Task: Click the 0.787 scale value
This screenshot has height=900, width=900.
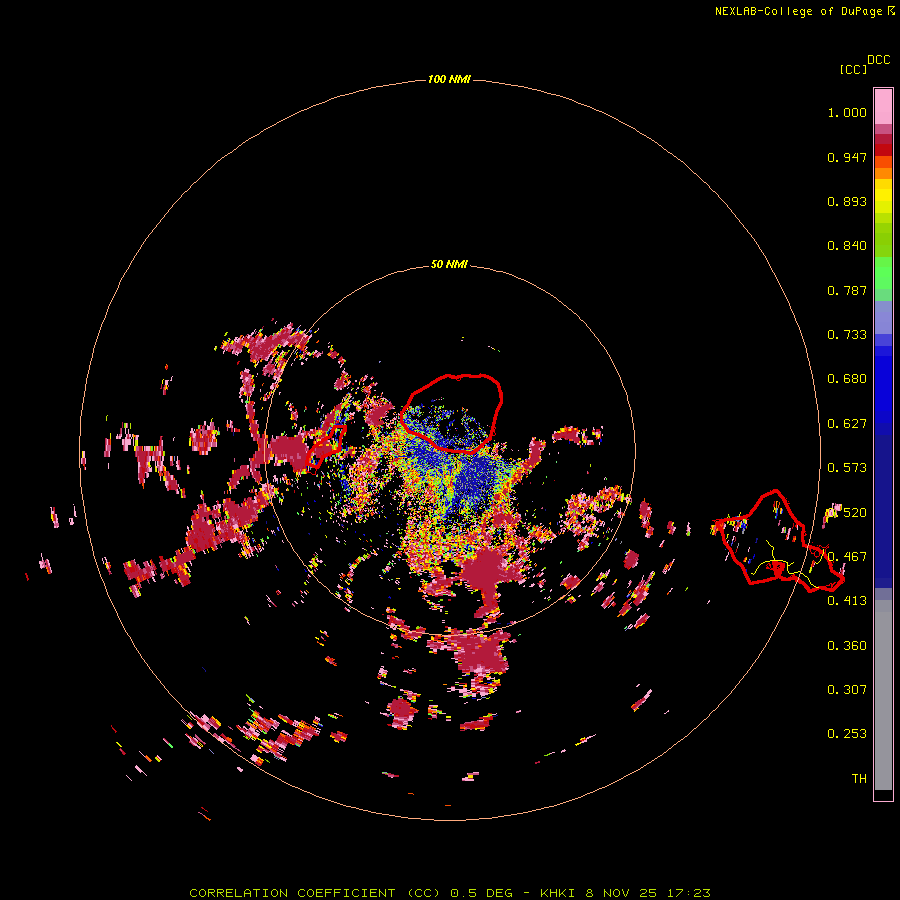Action: pyautogui.click(x=847, y=290)
